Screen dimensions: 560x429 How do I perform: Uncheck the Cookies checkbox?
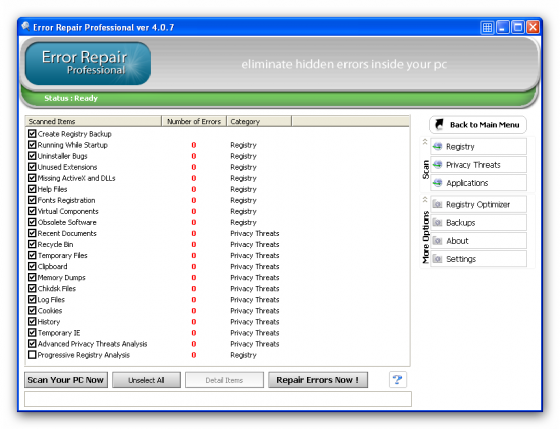[32, 310]
